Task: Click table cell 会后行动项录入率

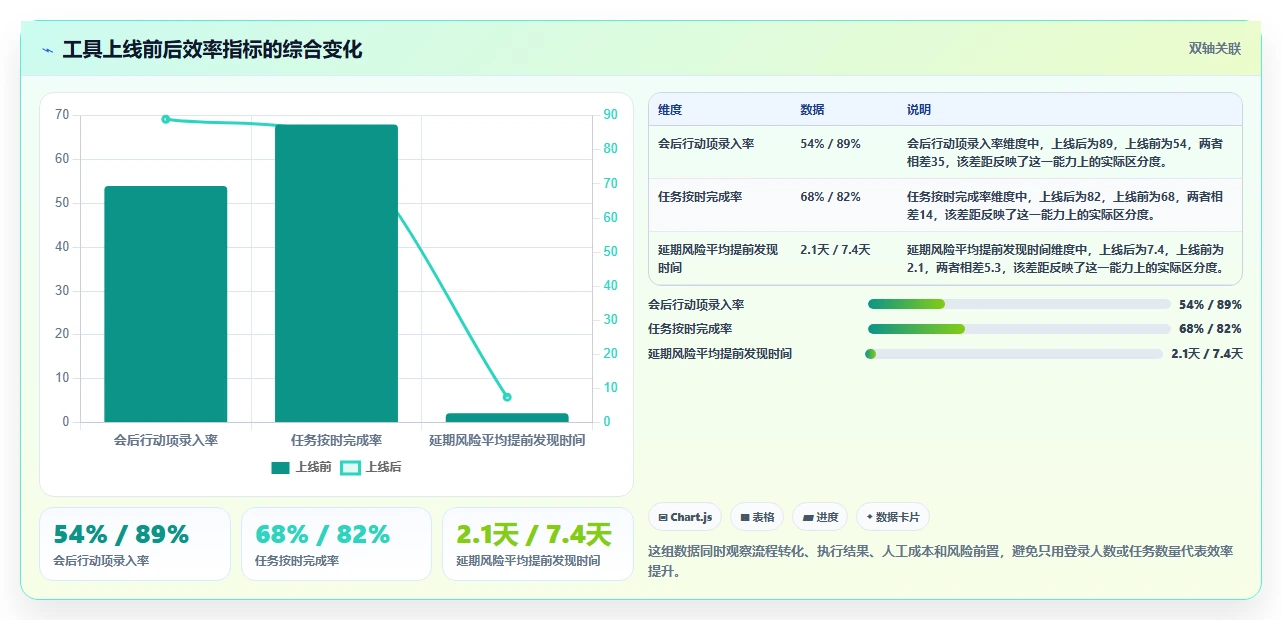Action: (x=706, y=144)
